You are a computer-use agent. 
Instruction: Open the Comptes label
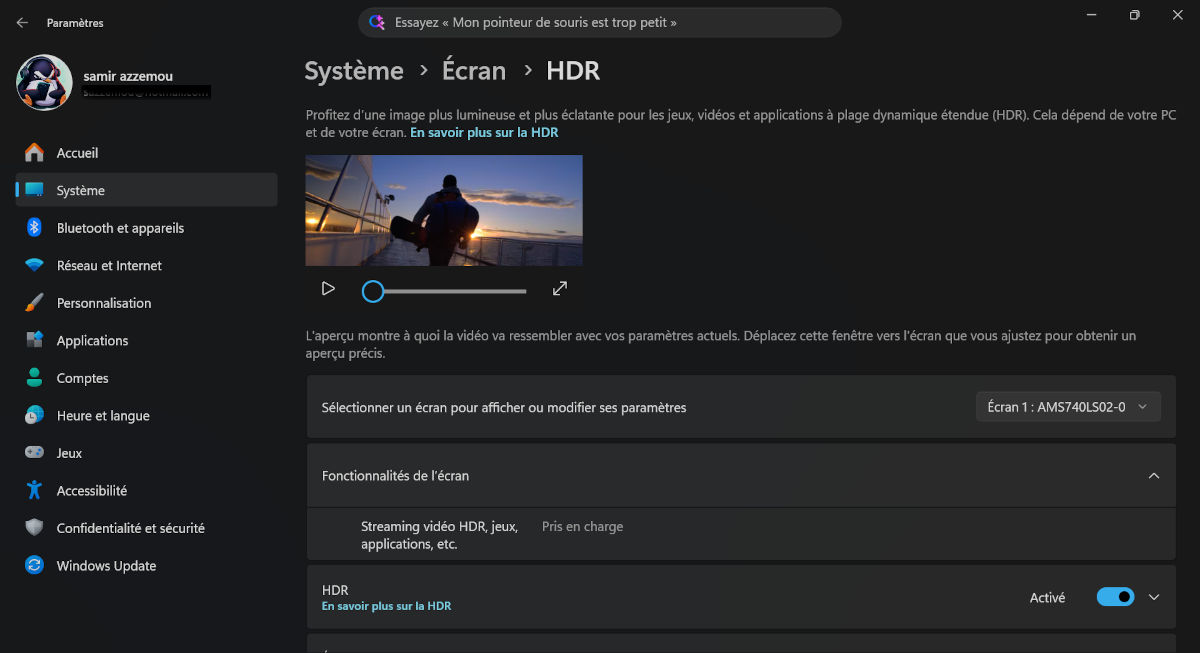coord(82,378)
